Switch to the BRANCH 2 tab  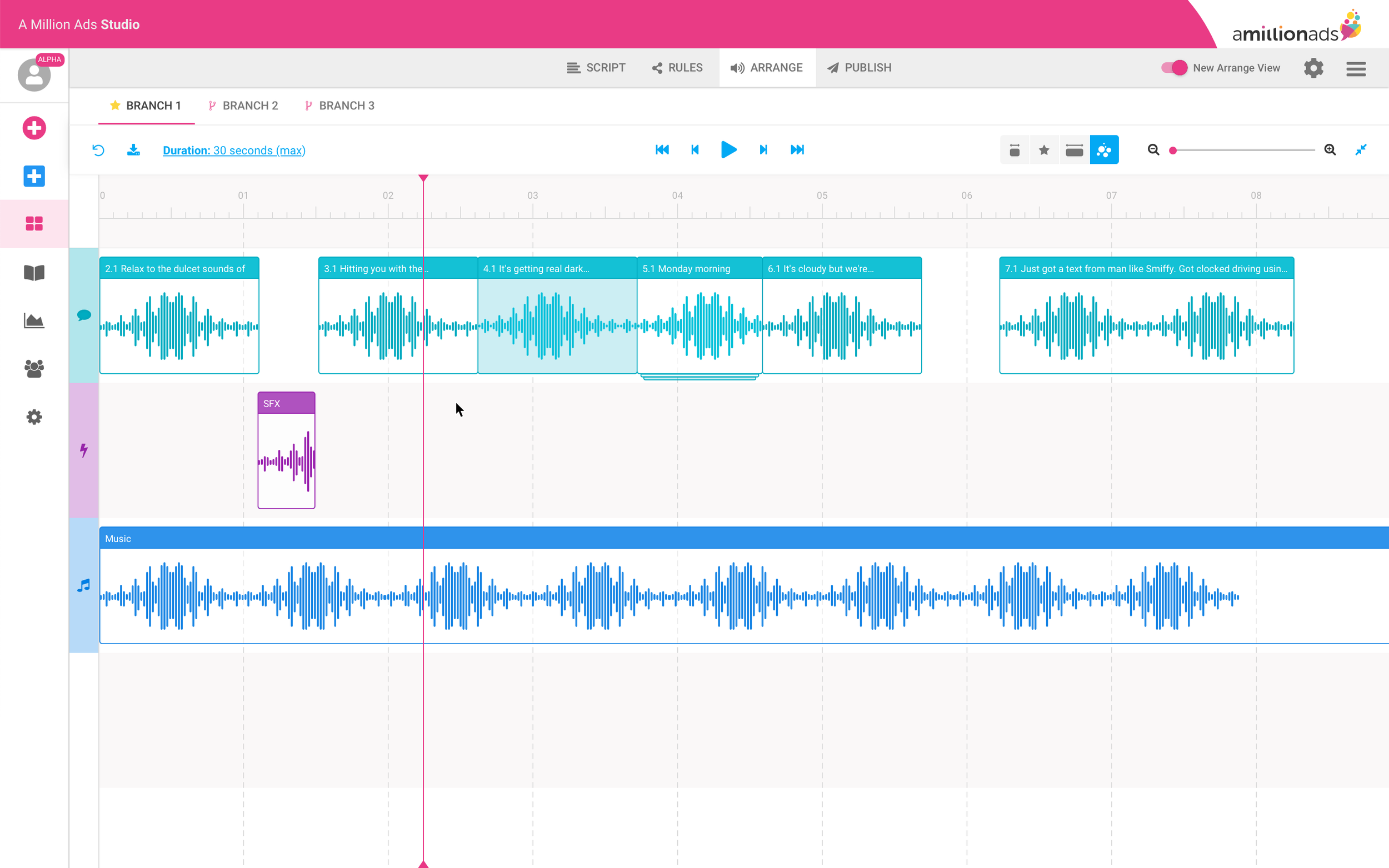pos(243,106)
